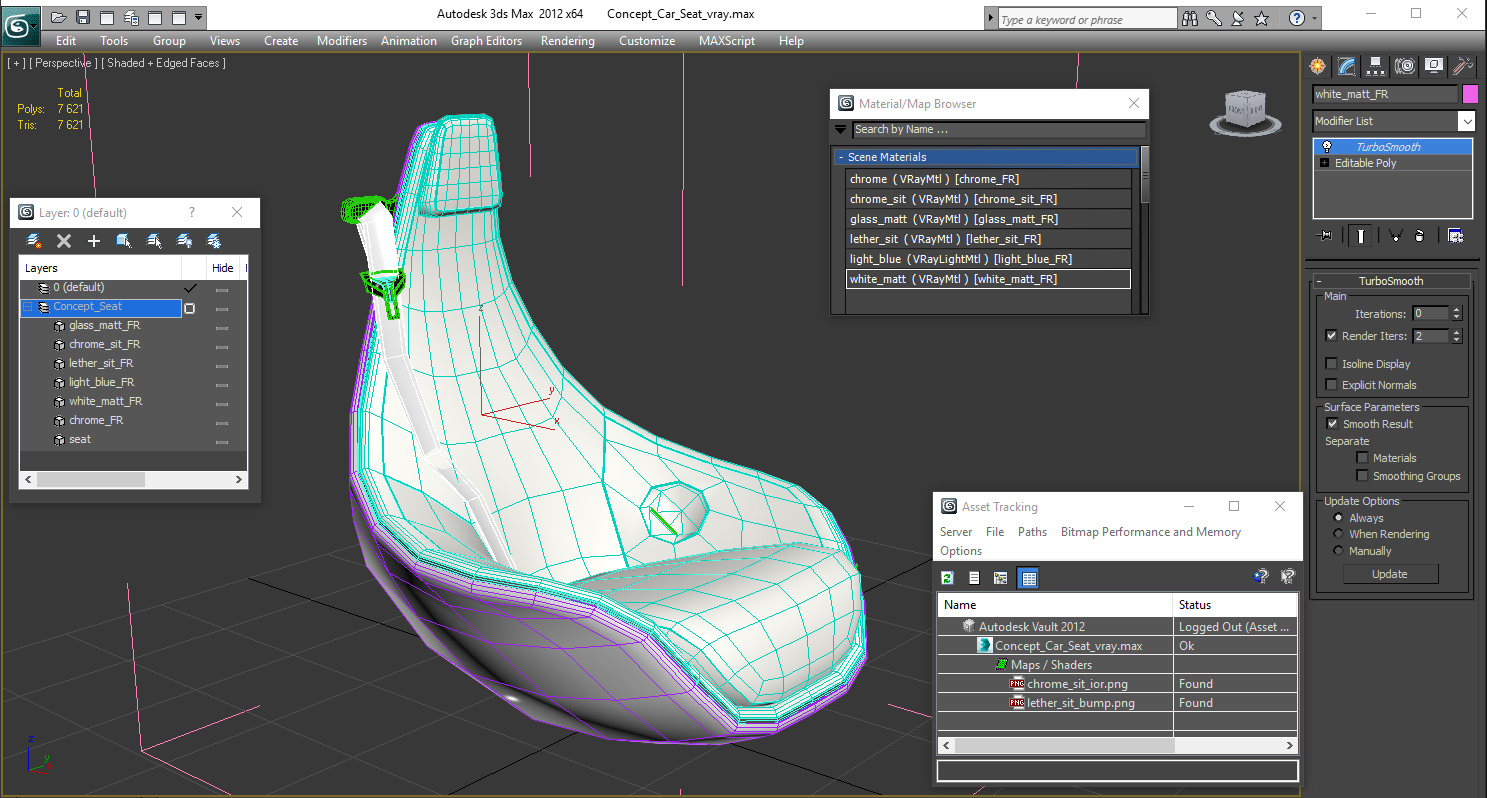The width and height of the screenshot is (1487, 798).
Task: Click the Shaded + Edged Faces viewport label
Action: [166, 63]
